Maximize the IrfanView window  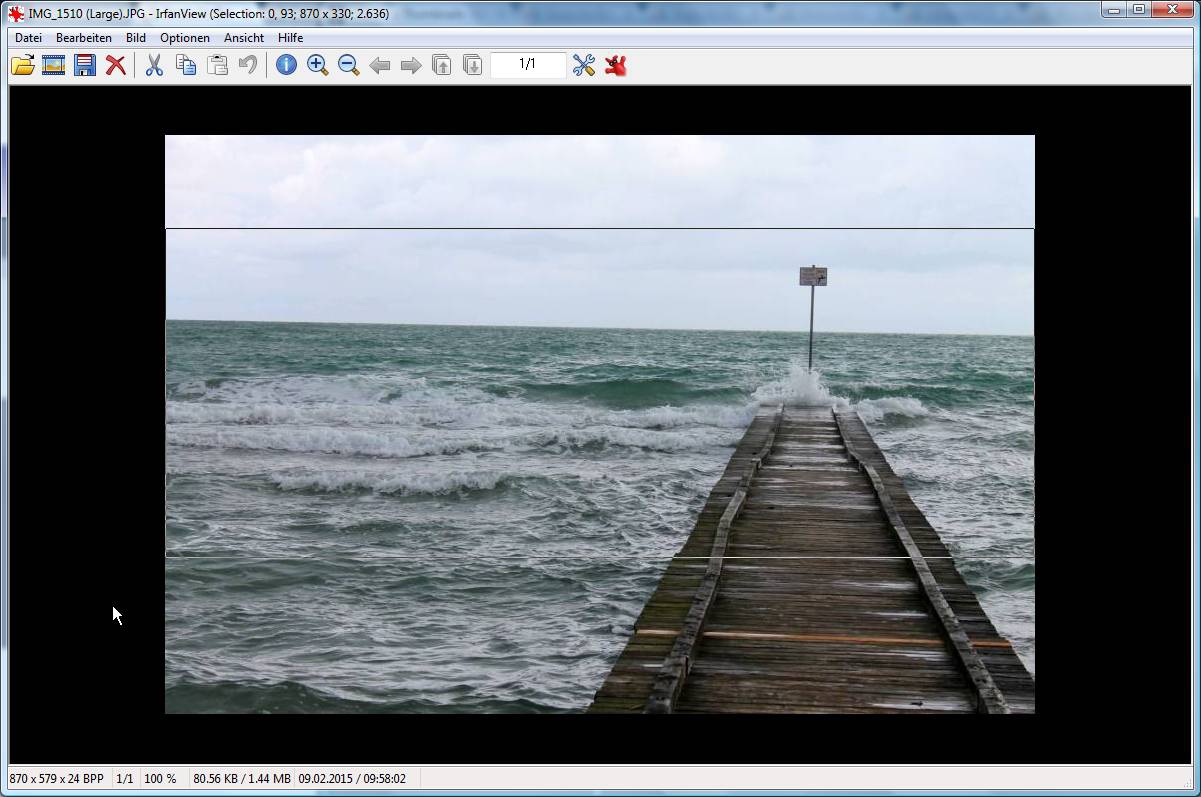pos(1139,10)
